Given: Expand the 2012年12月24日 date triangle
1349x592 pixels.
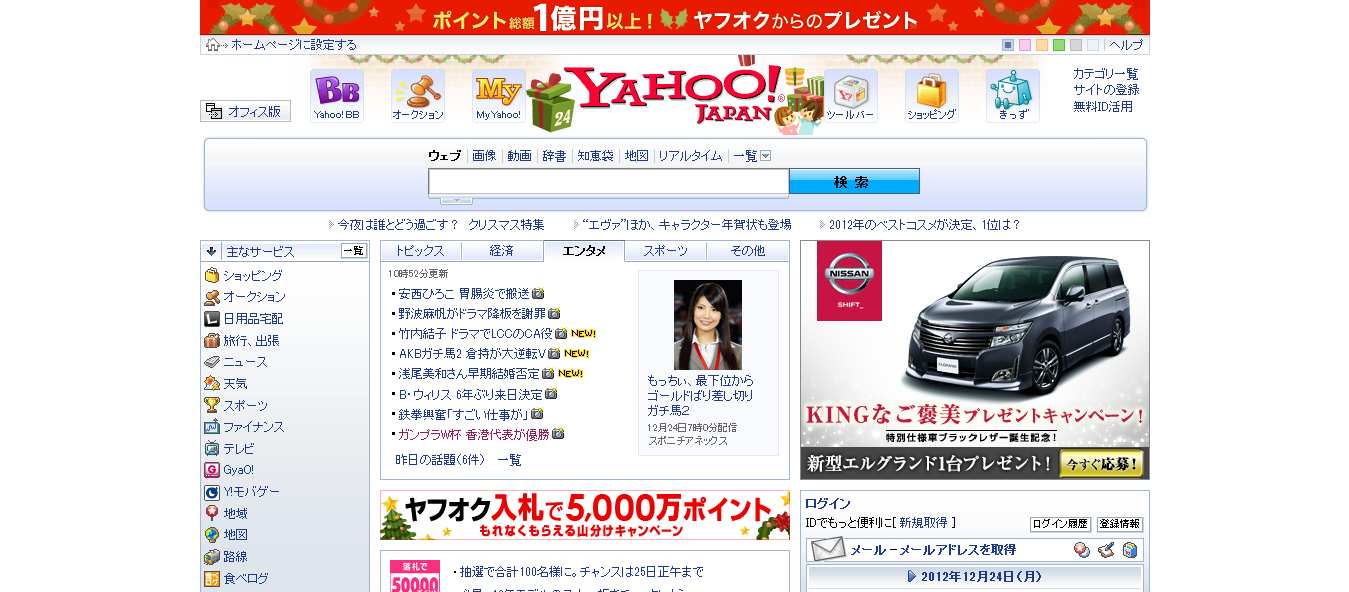Looking at the screenshot, I should pos(912,577).
